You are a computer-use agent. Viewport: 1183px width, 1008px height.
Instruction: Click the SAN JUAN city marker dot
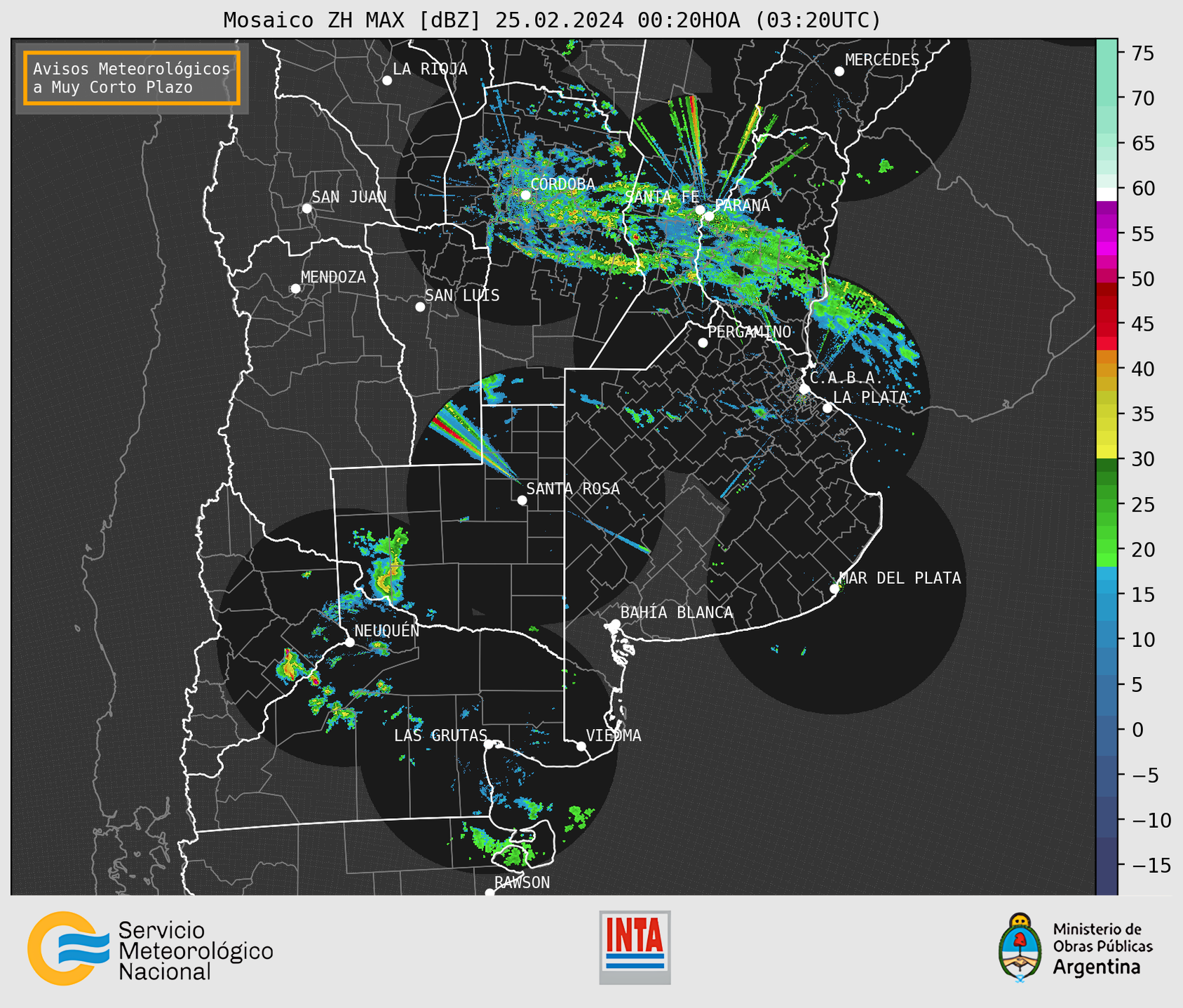(x=306, y=208)
